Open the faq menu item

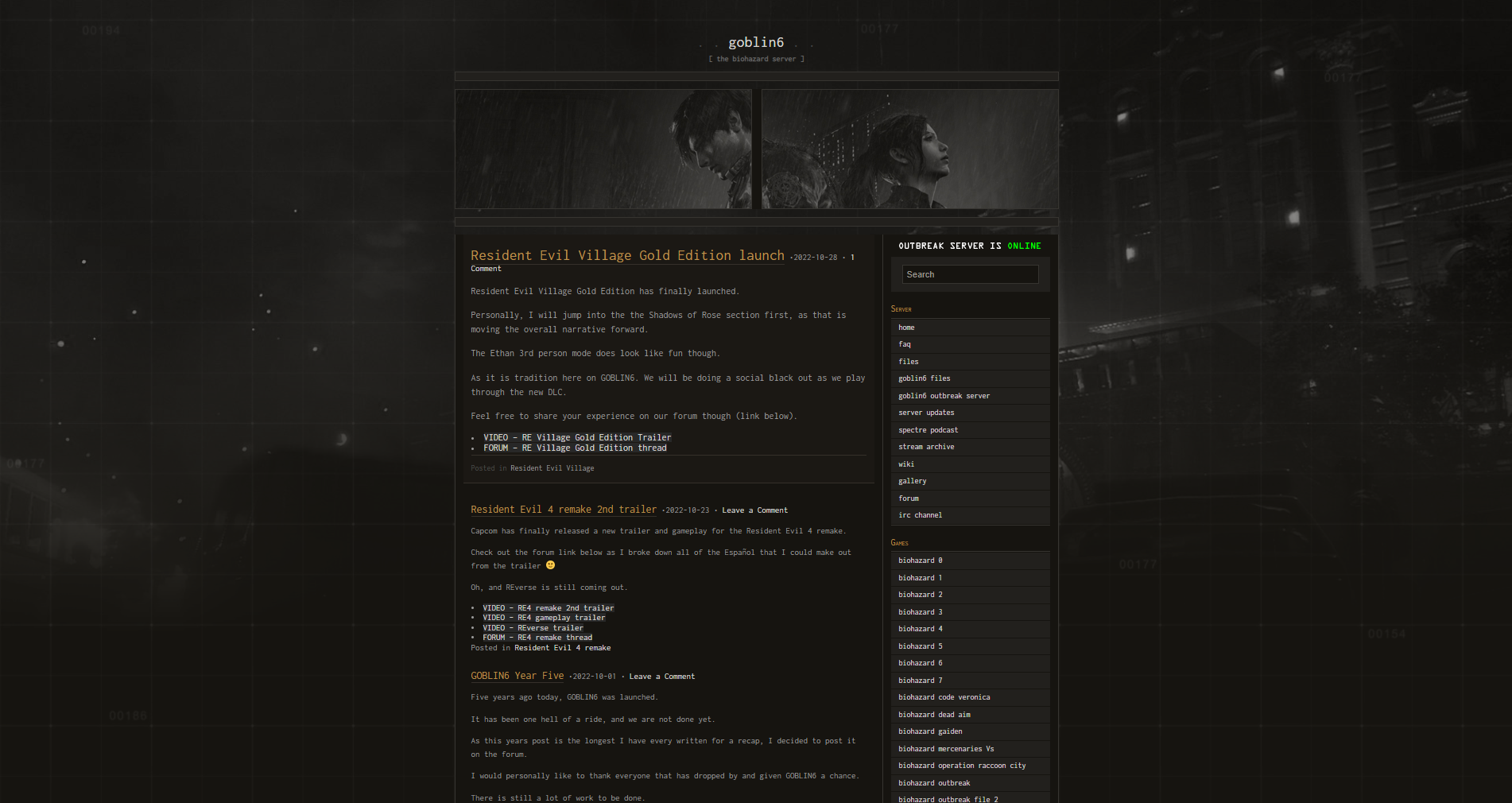pyautogui.click(x=971, y=344)
